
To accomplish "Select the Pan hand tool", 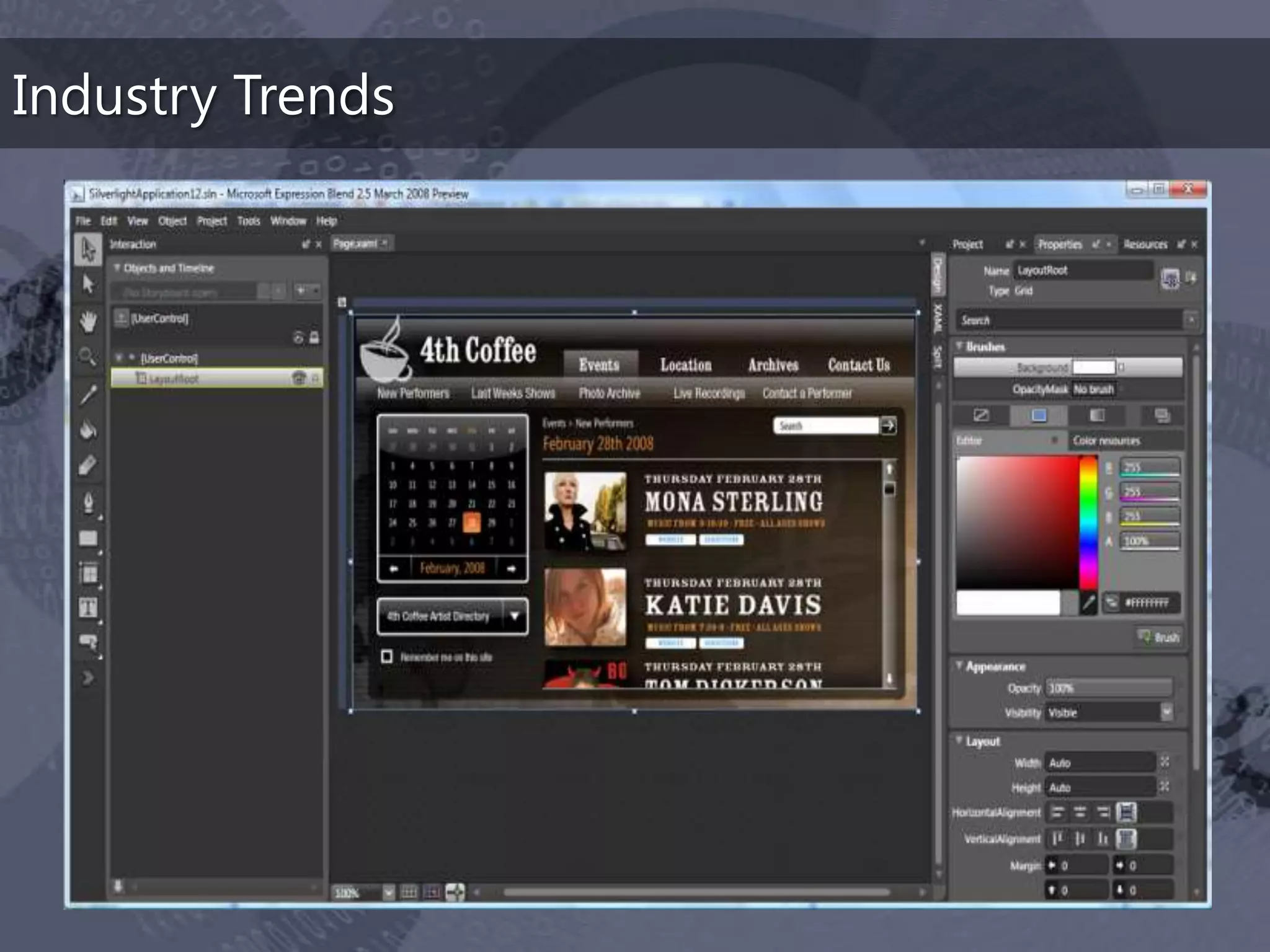I will coord(89,322).
